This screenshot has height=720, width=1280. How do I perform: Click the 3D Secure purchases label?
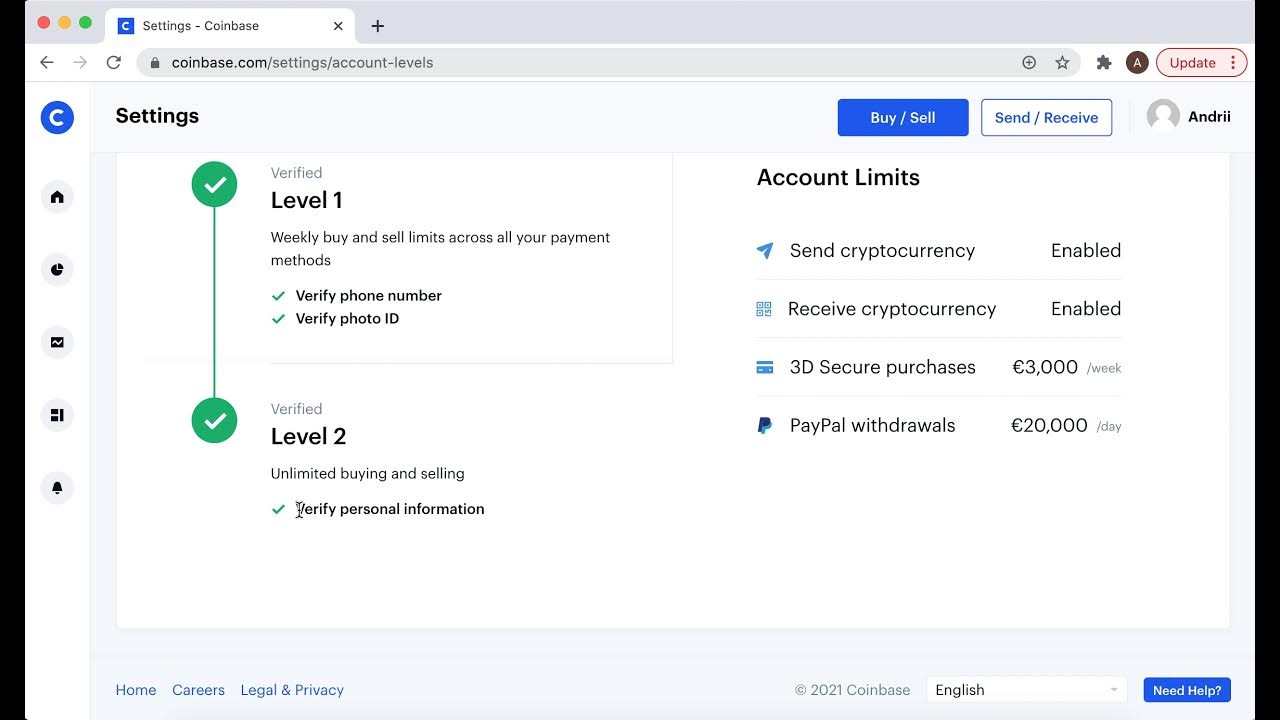pyautogui.click(x=883, y=367)
